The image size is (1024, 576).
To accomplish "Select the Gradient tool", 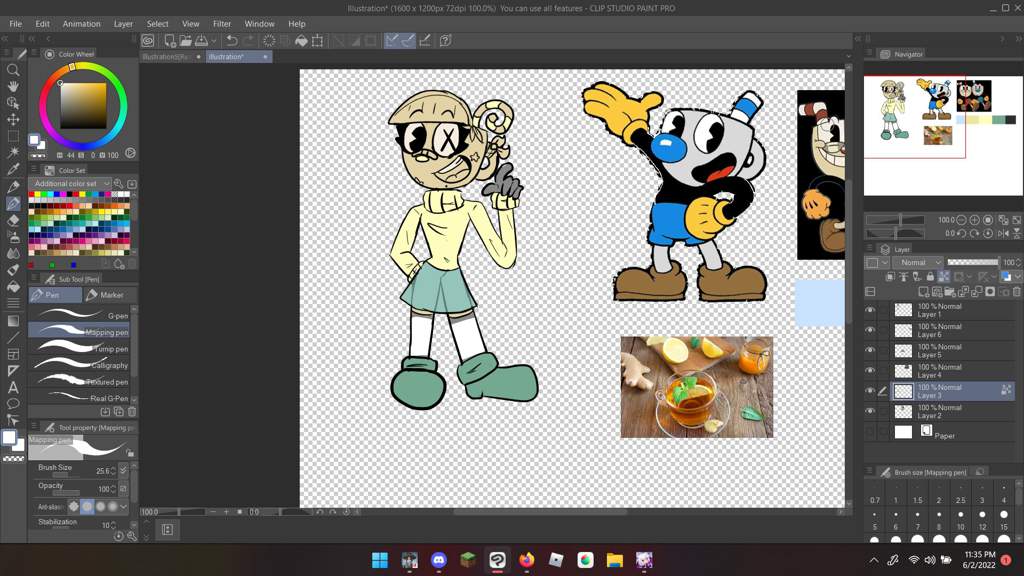I will (x=12, y=321).
